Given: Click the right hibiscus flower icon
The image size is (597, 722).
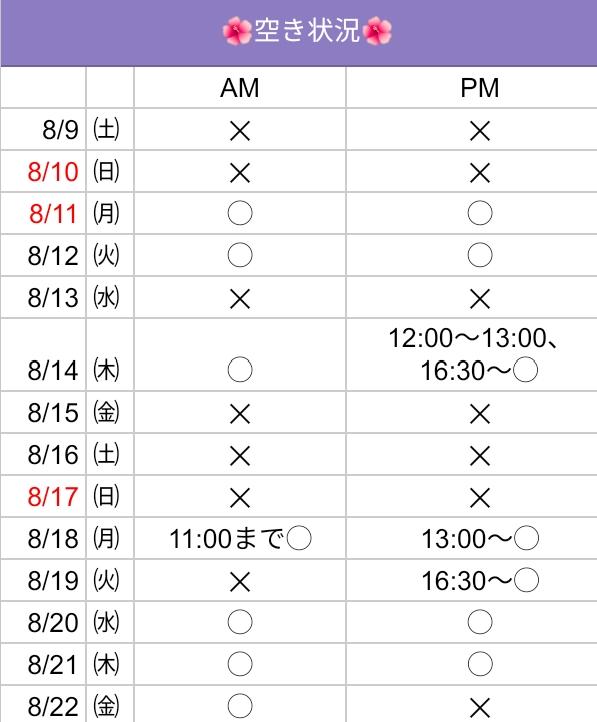Looking at the screenshot, I should (377, 31).
